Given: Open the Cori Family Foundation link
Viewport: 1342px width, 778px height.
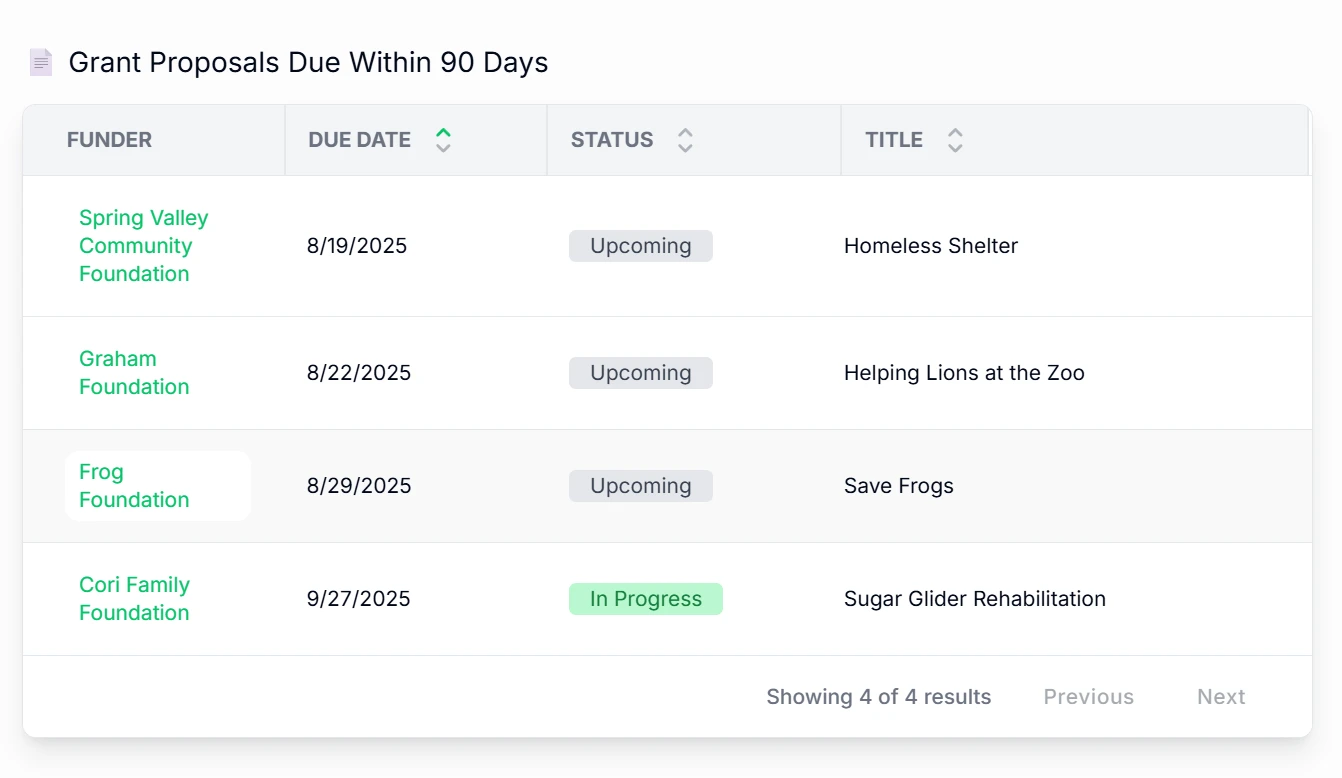Looking at the screenshot, I should point(134,599).
